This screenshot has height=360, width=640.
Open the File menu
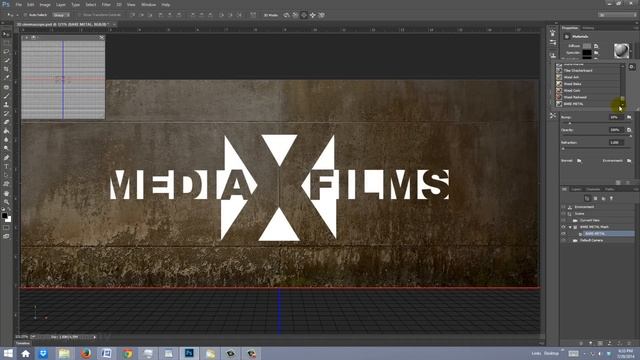pyautogui.click(x=18, y=4)
